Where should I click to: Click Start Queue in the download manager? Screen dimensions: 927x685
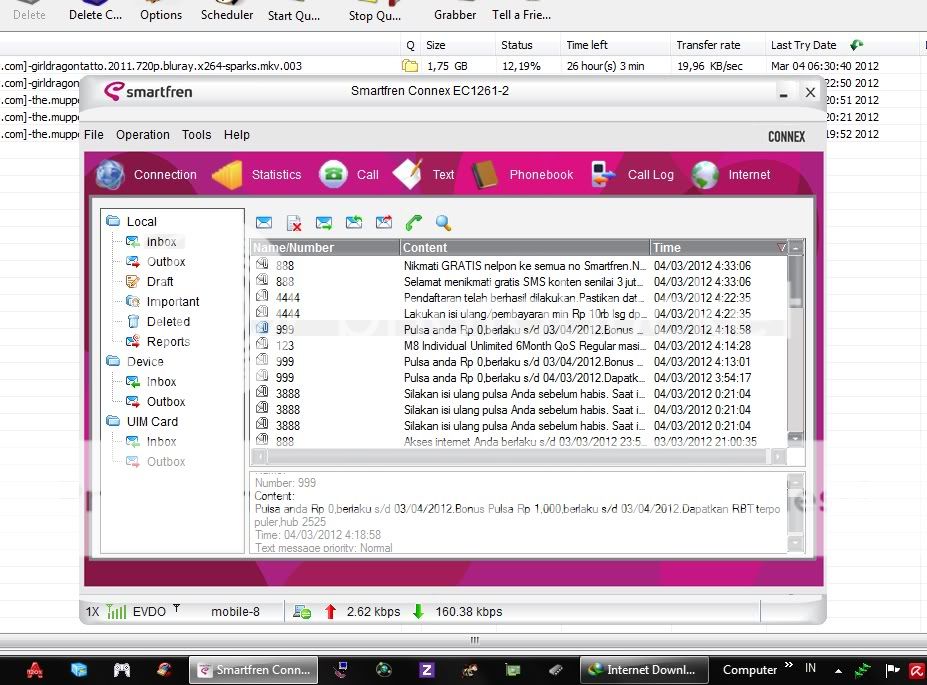click(294, 12)
